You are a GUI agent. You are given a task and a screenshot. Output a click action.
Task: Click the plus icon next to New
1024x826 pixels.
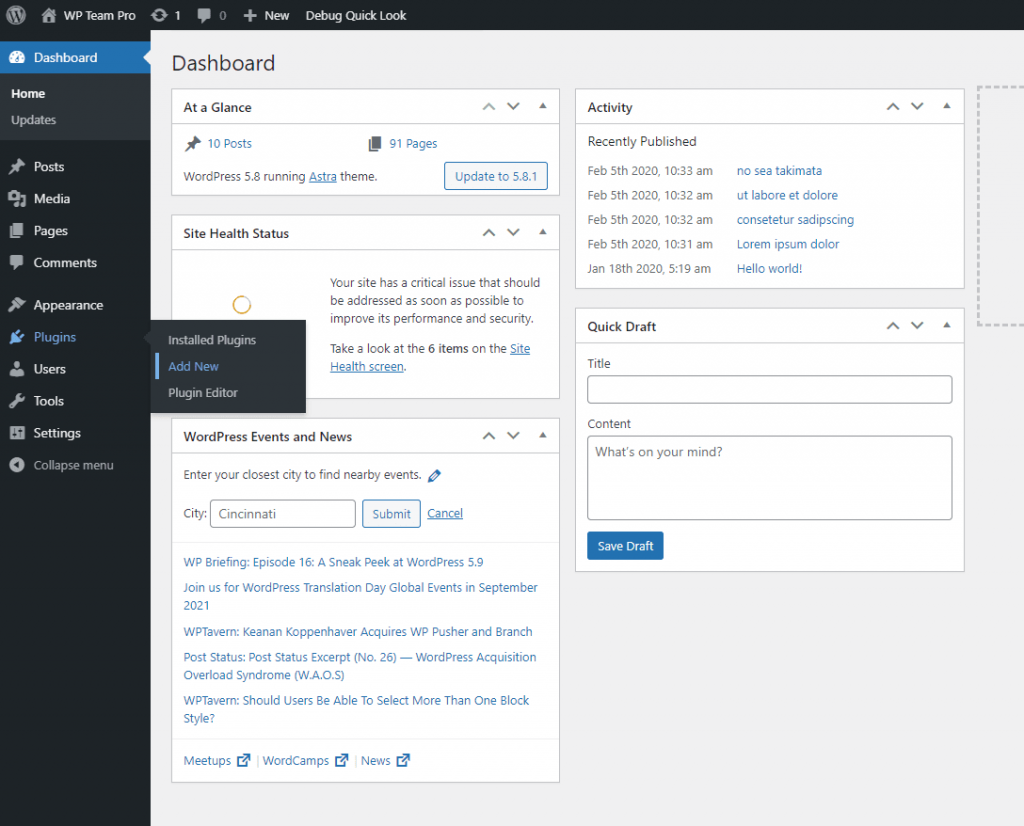(249, 15)
